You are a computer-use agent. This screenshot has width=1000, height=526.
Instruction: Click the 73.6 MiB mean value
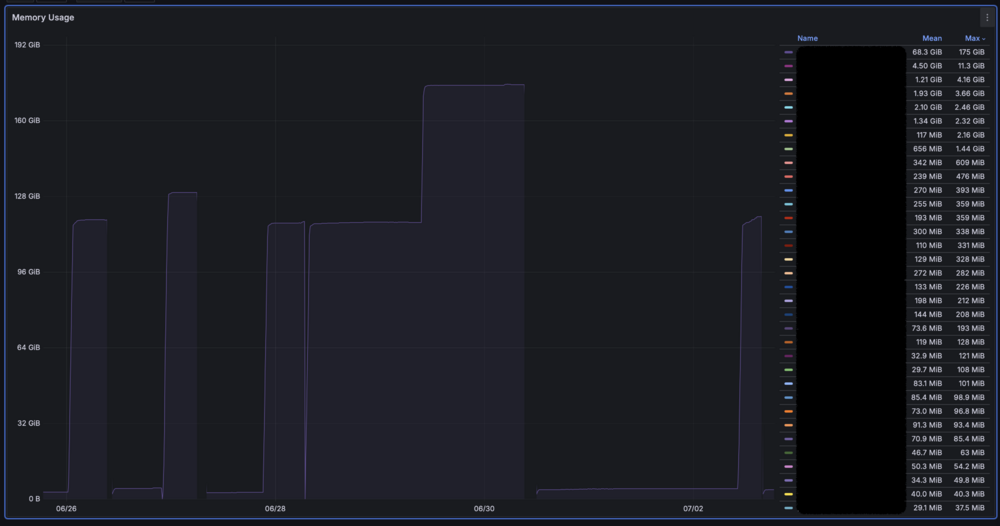click(x=927, y=328)
